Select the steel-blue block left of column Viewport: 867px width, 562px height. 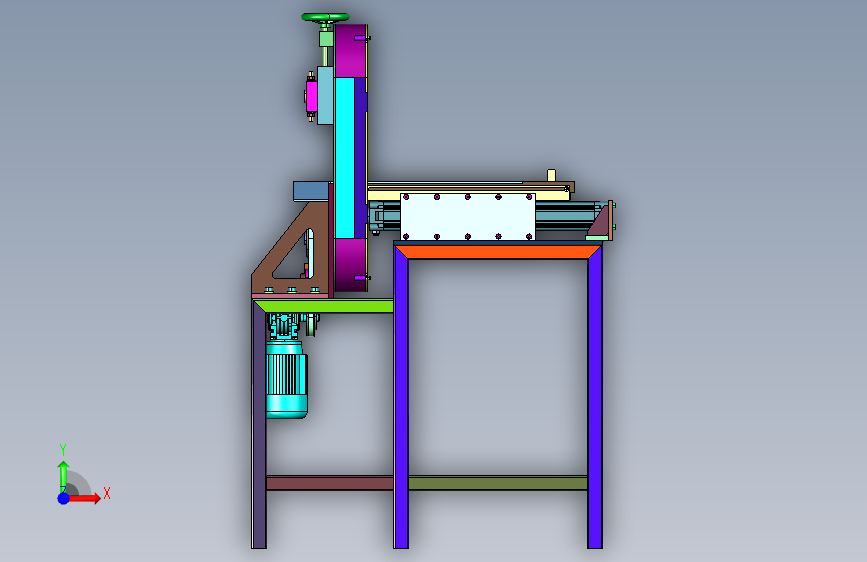311,191
